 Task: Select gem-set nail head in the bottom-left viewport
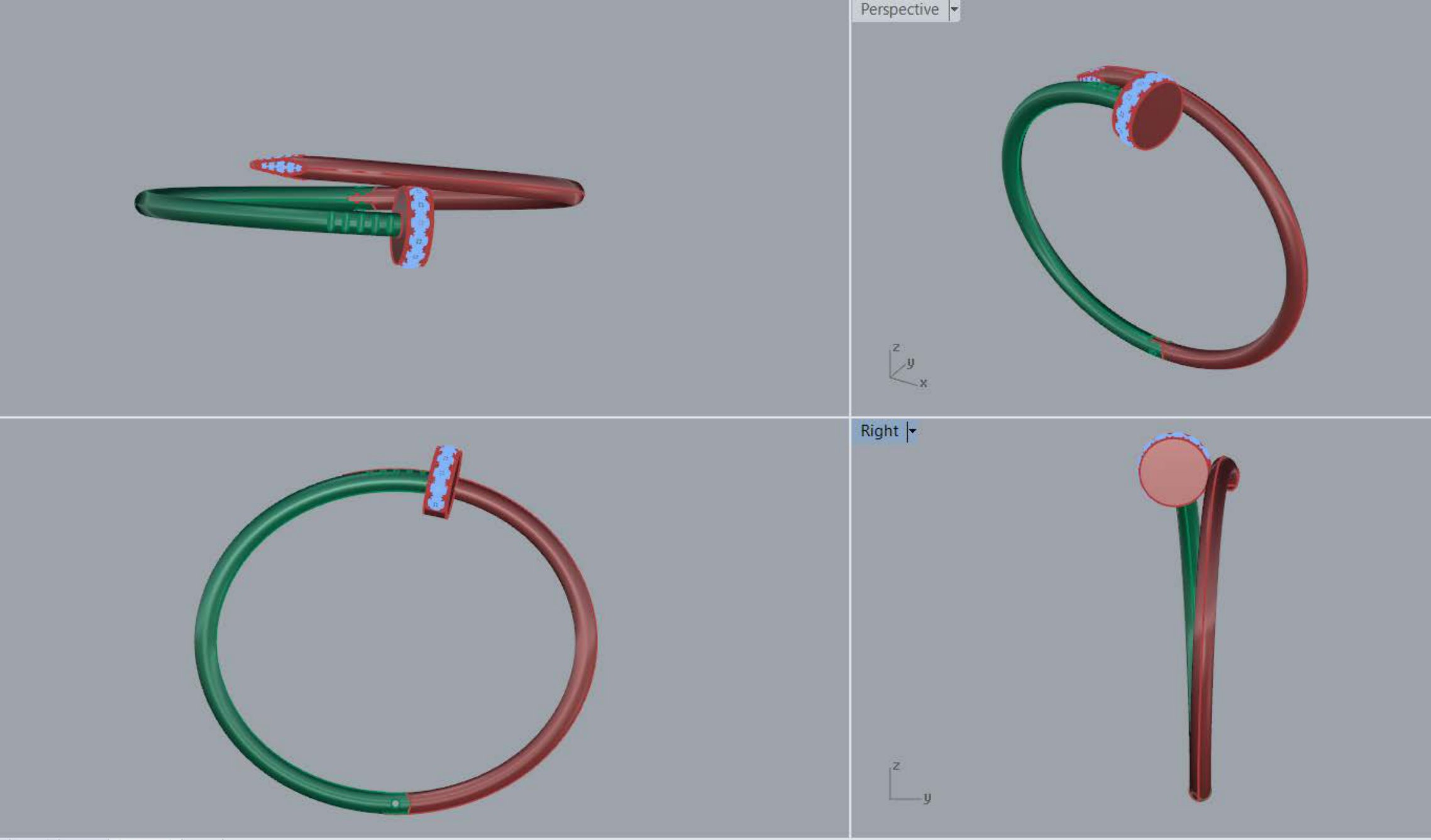[x=443, y=482]
